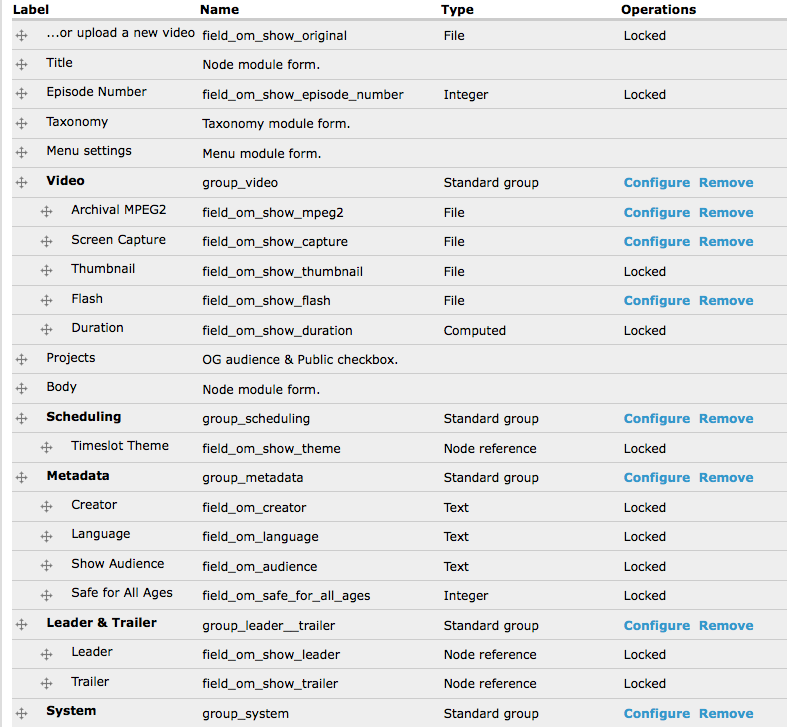Click the Safe for All Ages drag handle

(x=46, y=595)
